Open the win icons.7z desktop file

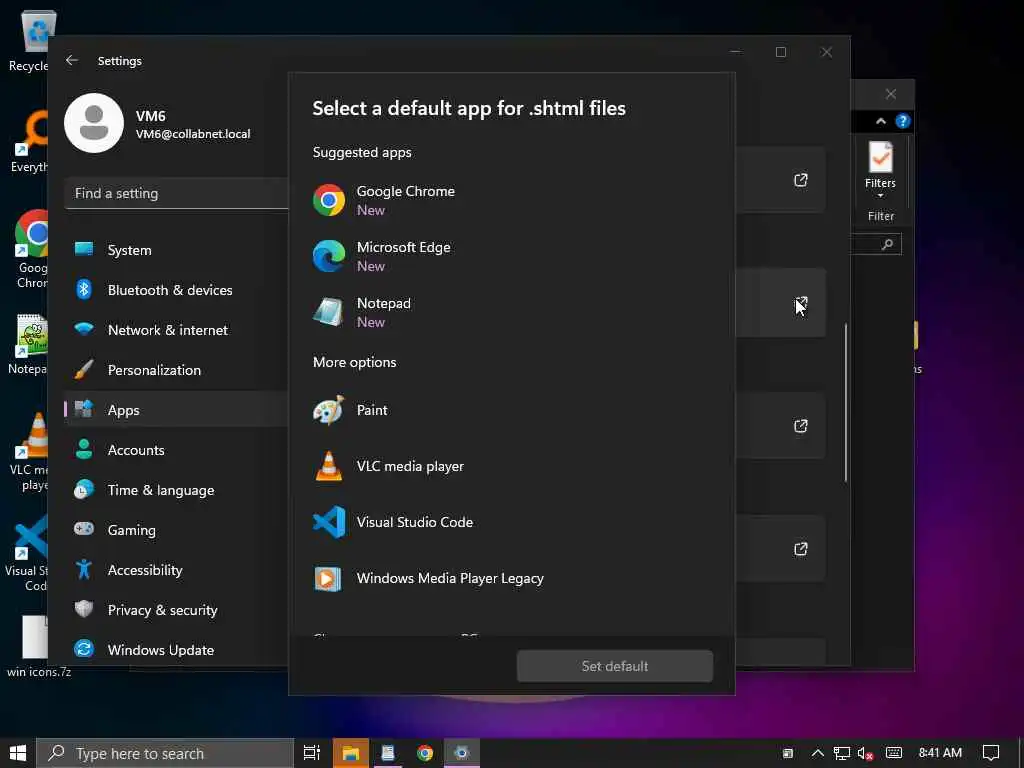click(37, 646)
